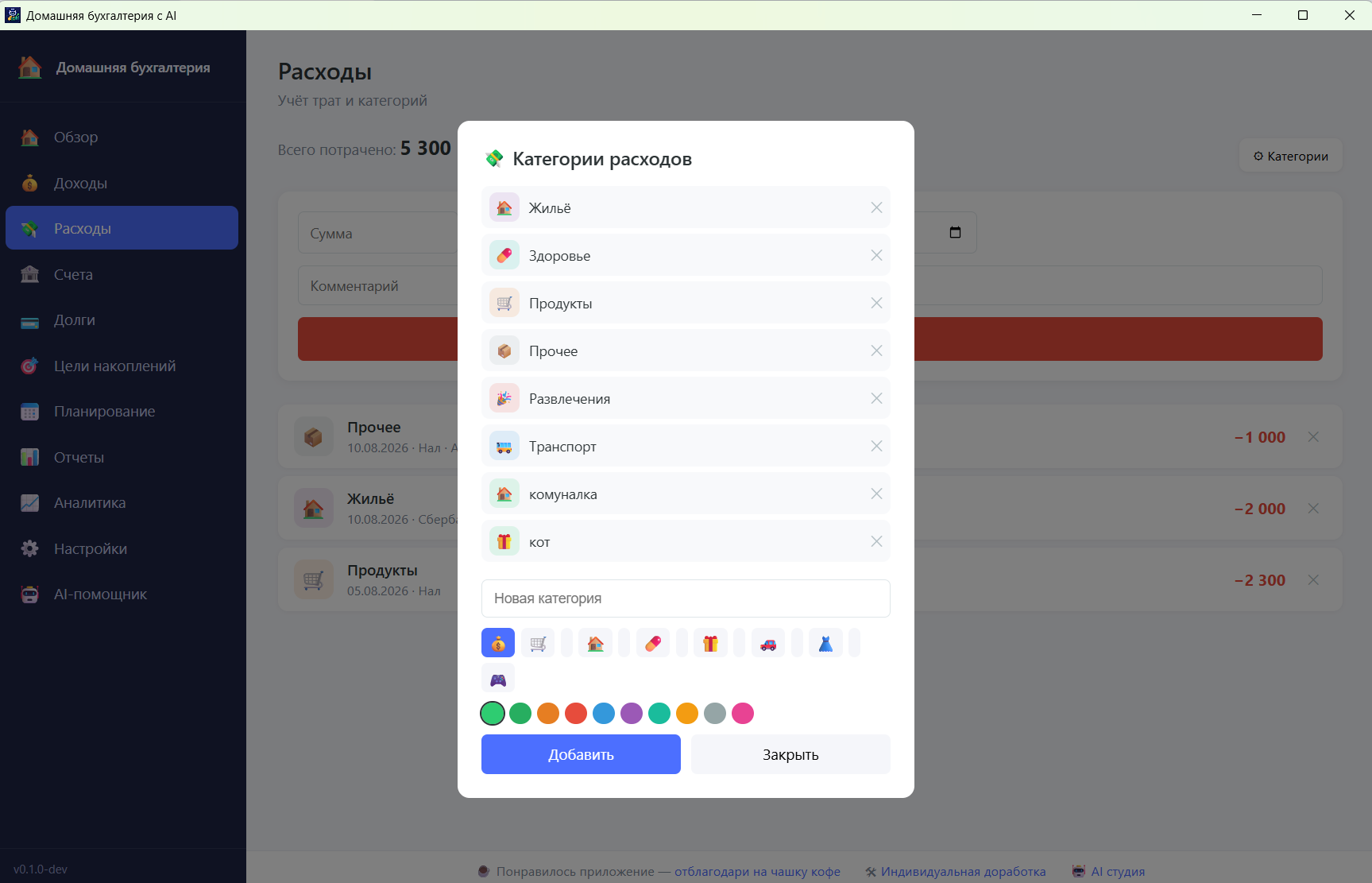This screenshot has height=883, width=1372.
Task: Delete the кот category
Action: tap(876, 541)
